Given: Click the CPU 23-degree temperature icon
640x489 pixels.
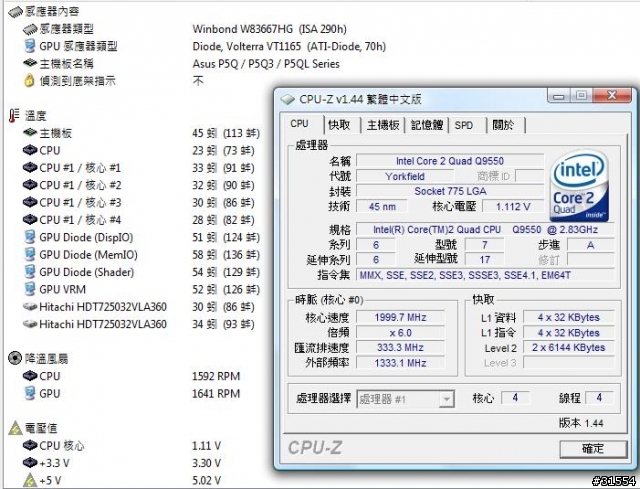Looking at the screenshot, I should tap(30, 150).
